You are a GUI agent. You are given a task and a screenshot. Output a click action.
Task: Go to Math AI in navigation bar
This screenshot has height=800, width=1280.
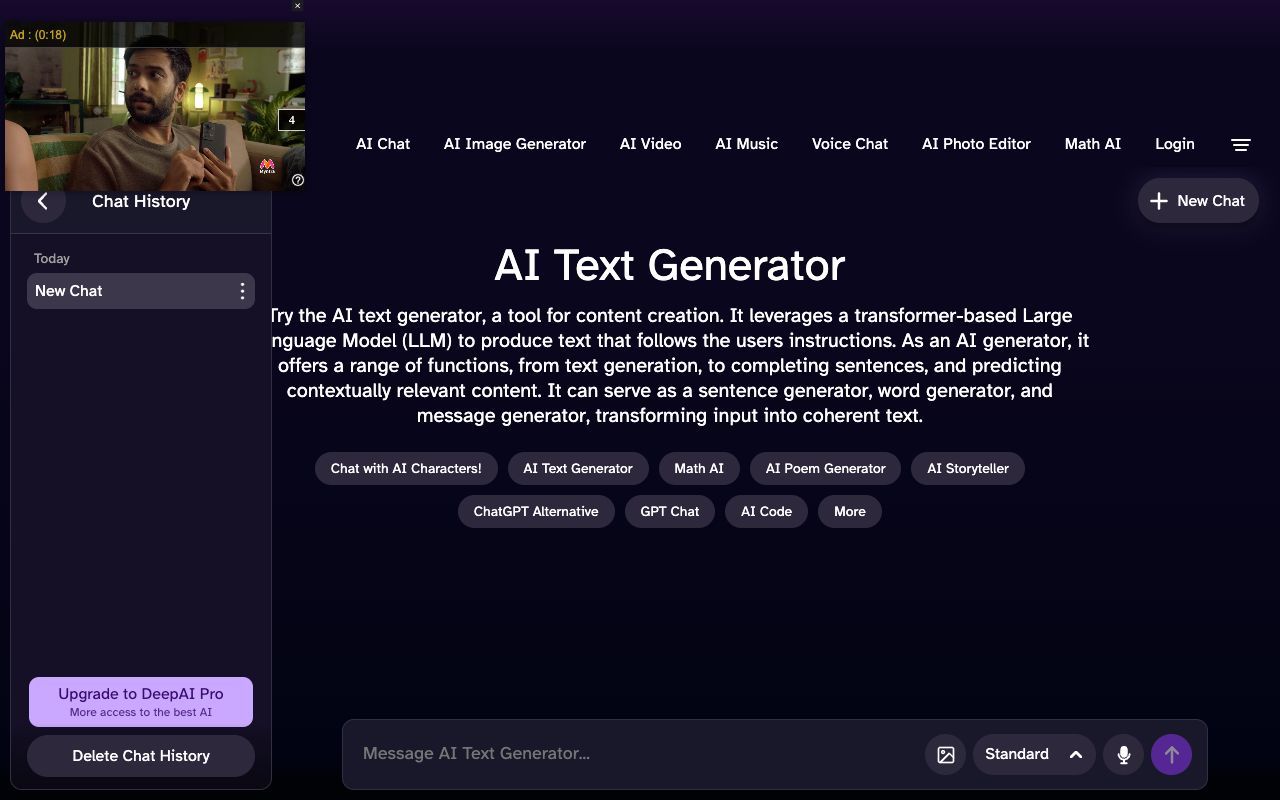click(x=1093, y=144)
